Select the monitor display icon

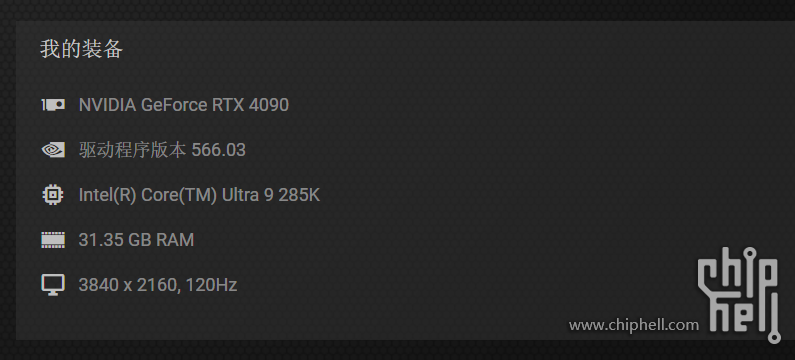pos(53,285)
